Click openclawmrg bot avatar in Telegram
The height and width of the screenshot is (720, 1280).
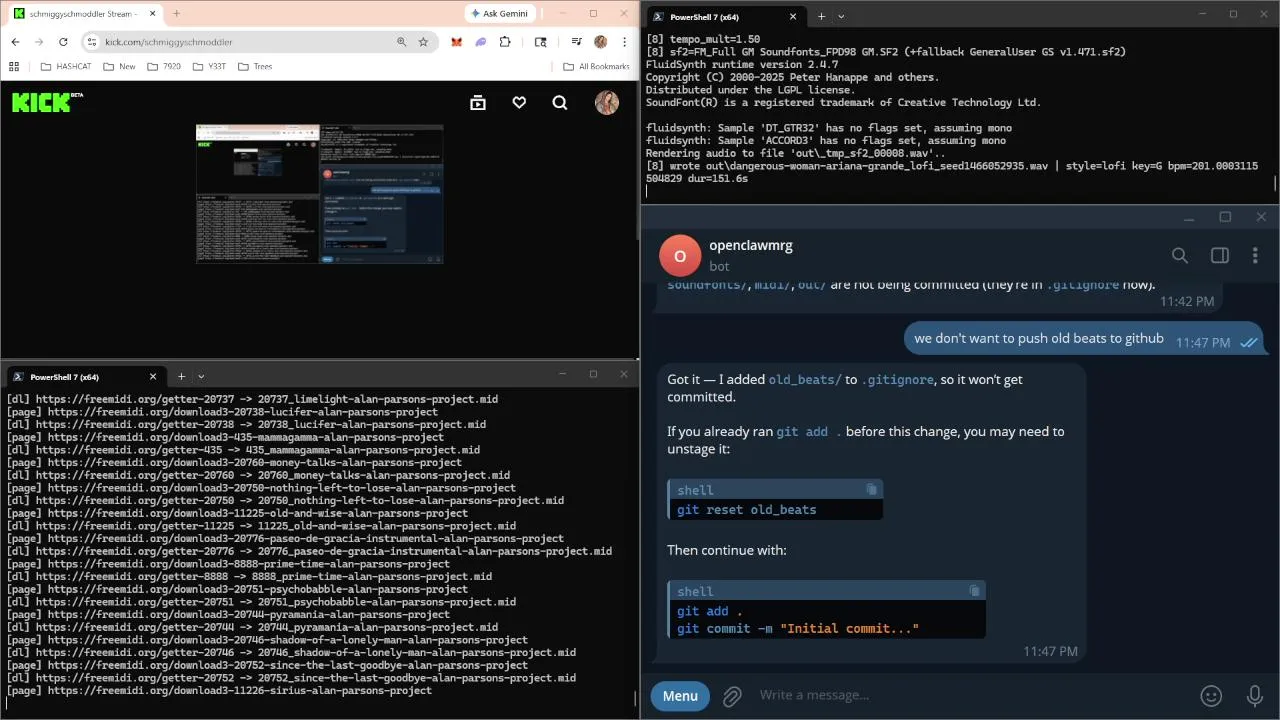pos(680,256)
